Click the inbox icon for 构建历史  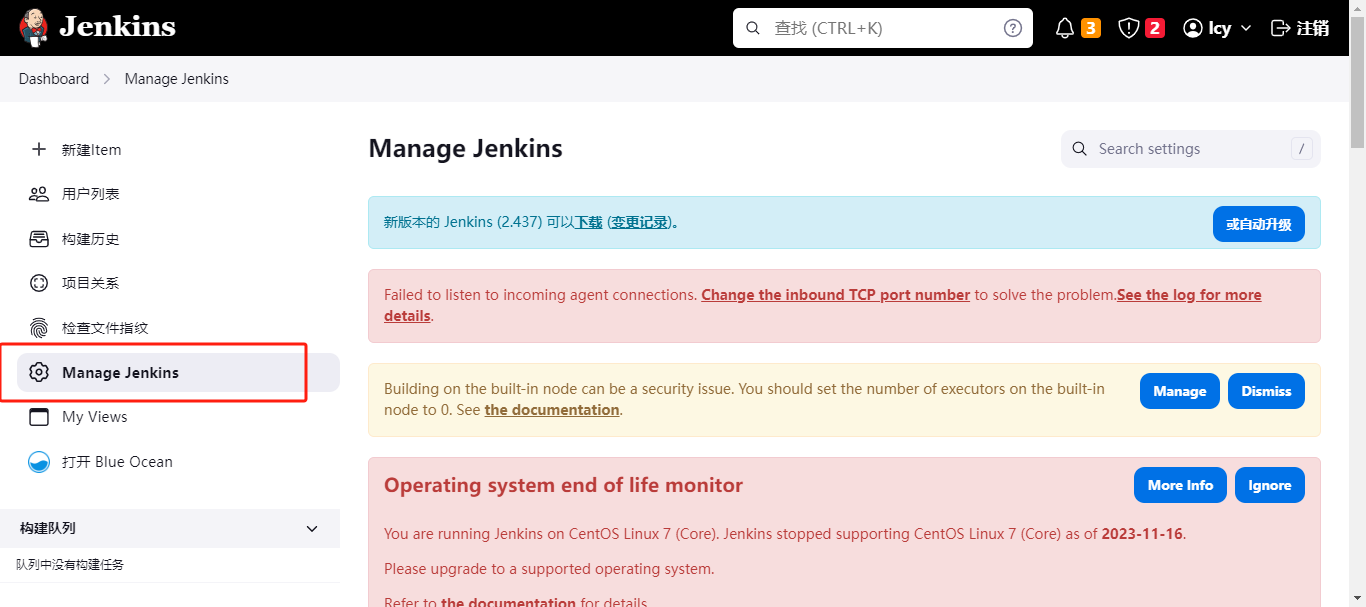coord(39,239)
